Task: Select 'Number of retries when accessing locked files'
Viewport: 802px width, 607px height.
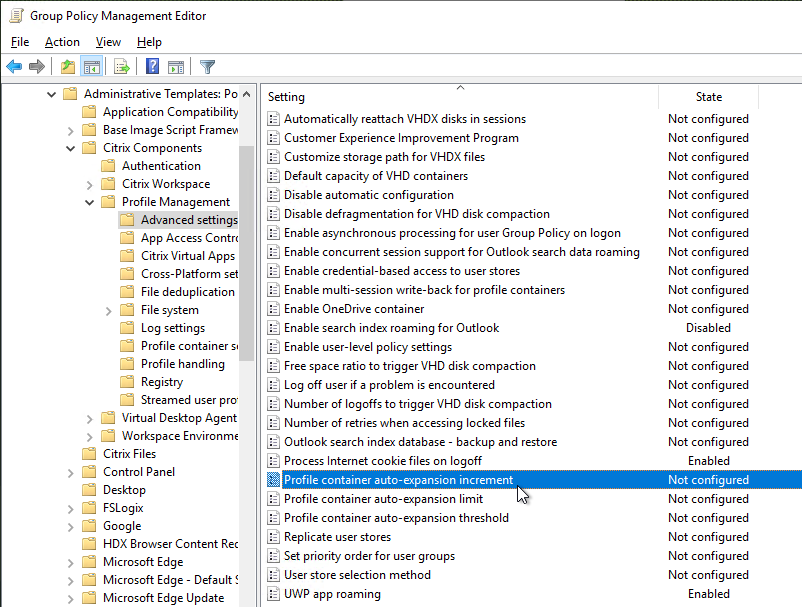Action: click(405, 423)
